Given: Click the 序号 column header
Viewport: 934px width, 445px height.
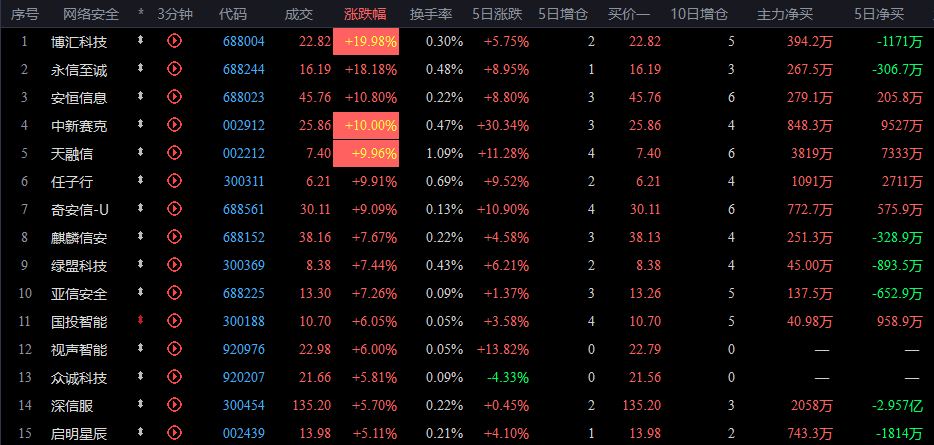Looking at the screenshot, I should coord(24,14).
